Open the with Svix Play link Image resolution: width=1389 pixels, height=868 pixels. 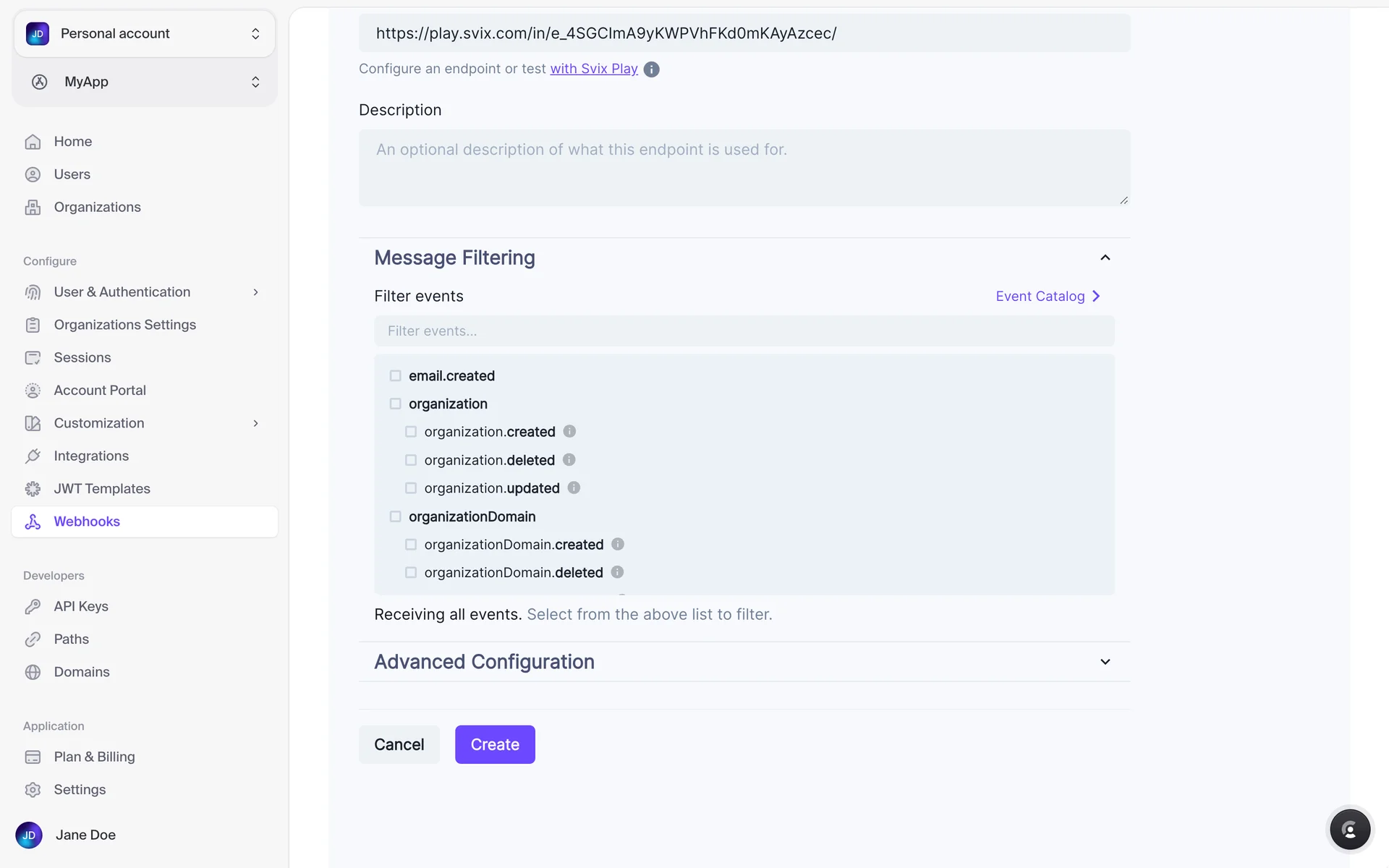(x=593, y=69)
